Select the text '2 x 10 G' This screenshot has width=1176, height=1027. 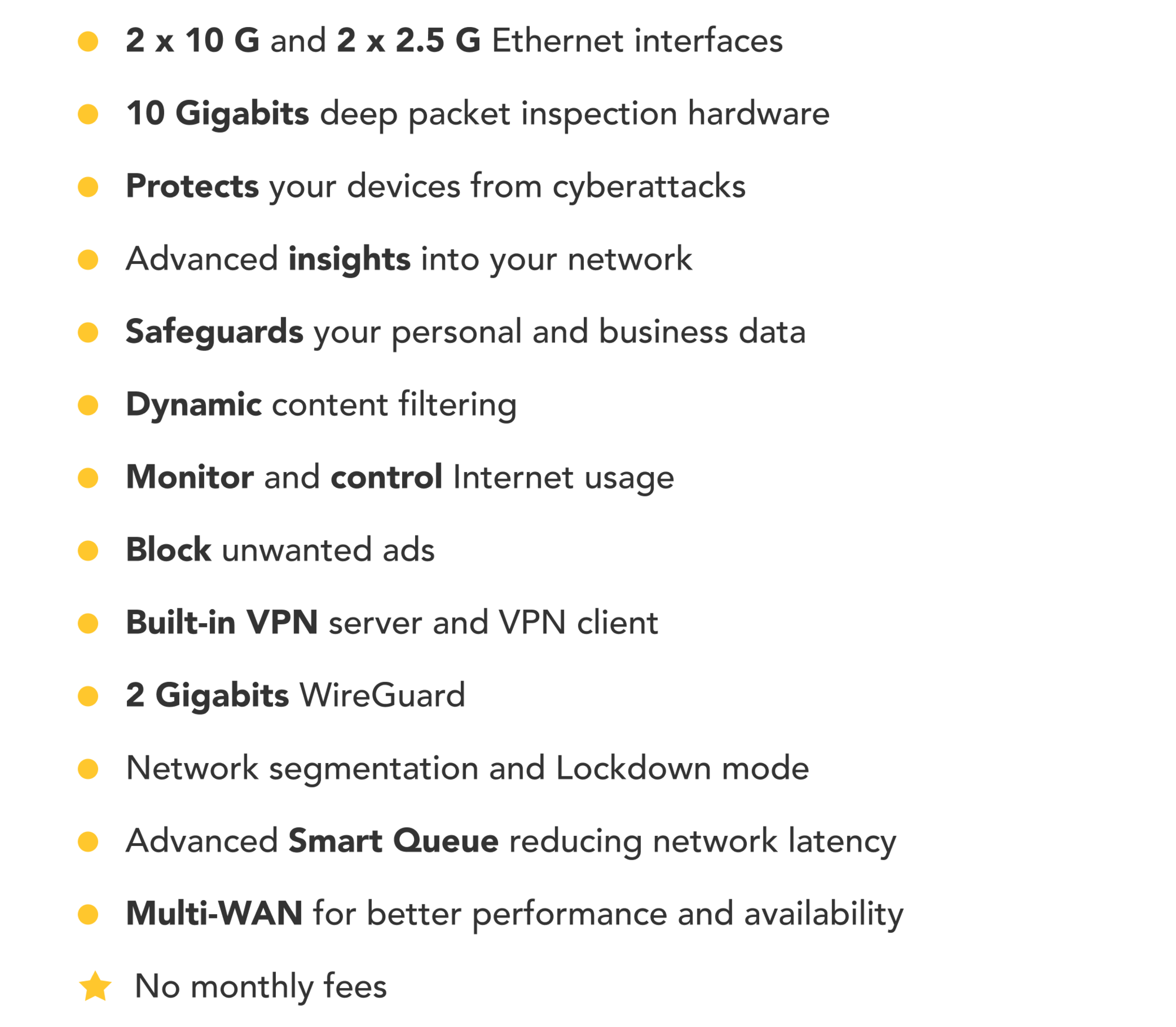pyautogui.click(x=193, y=41)
